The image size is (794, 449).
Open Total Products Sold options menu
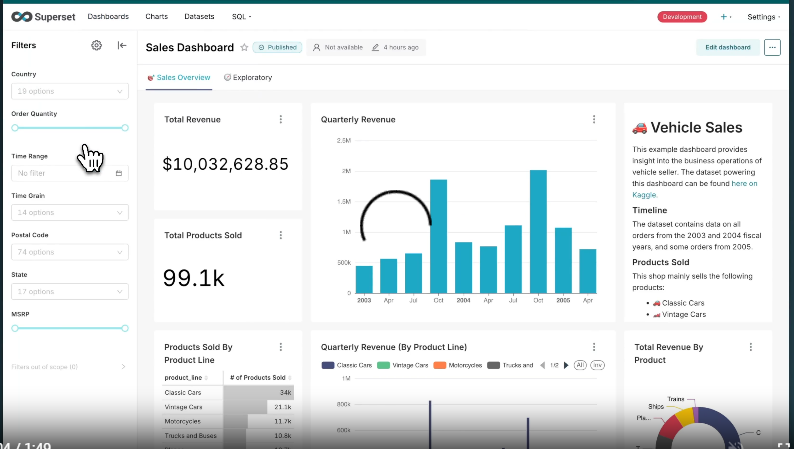pos(281,235)
